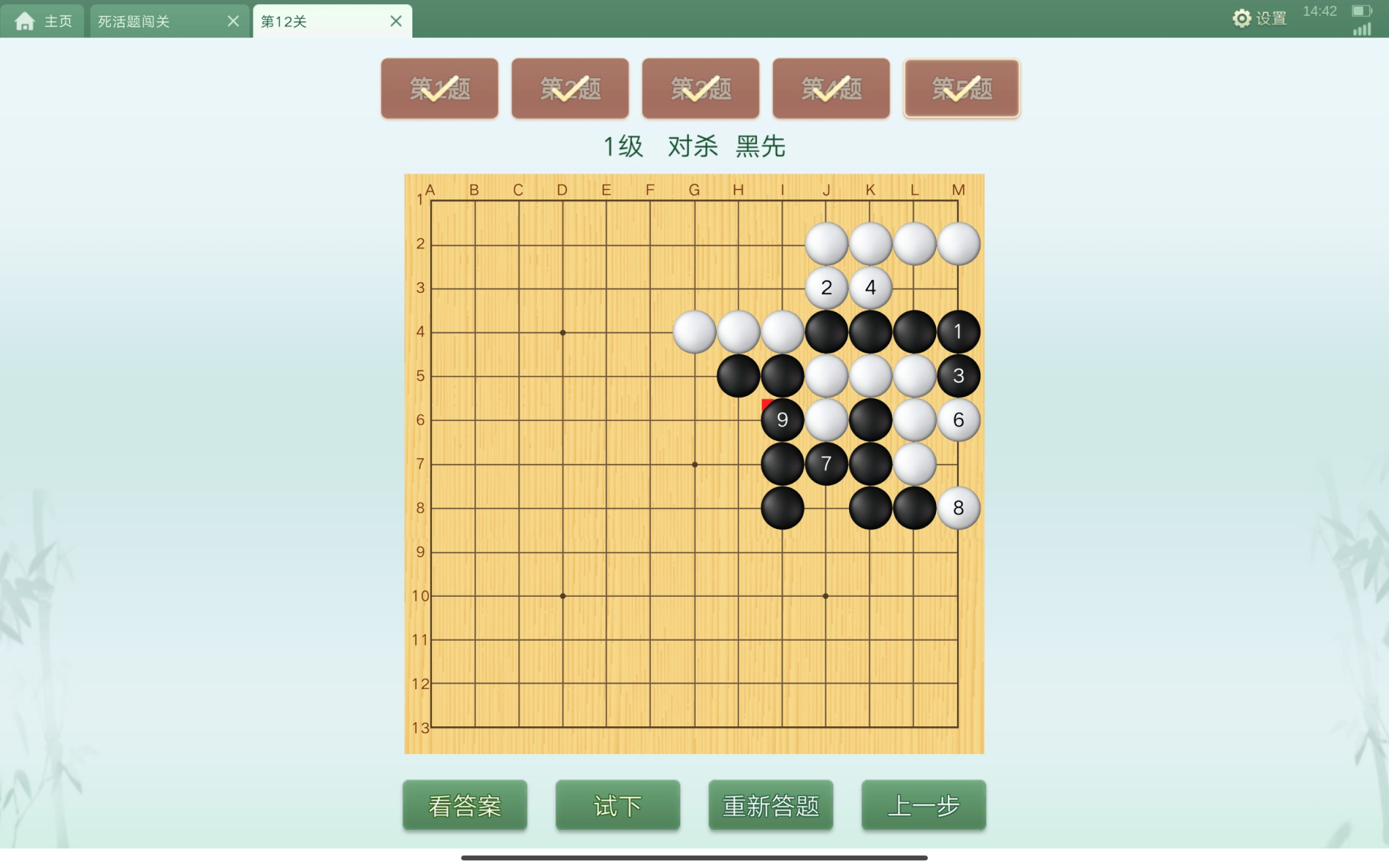This screenshot has height=868, width=1389.
Task: Place a stone at star point D10
Action: click(563, 596)
